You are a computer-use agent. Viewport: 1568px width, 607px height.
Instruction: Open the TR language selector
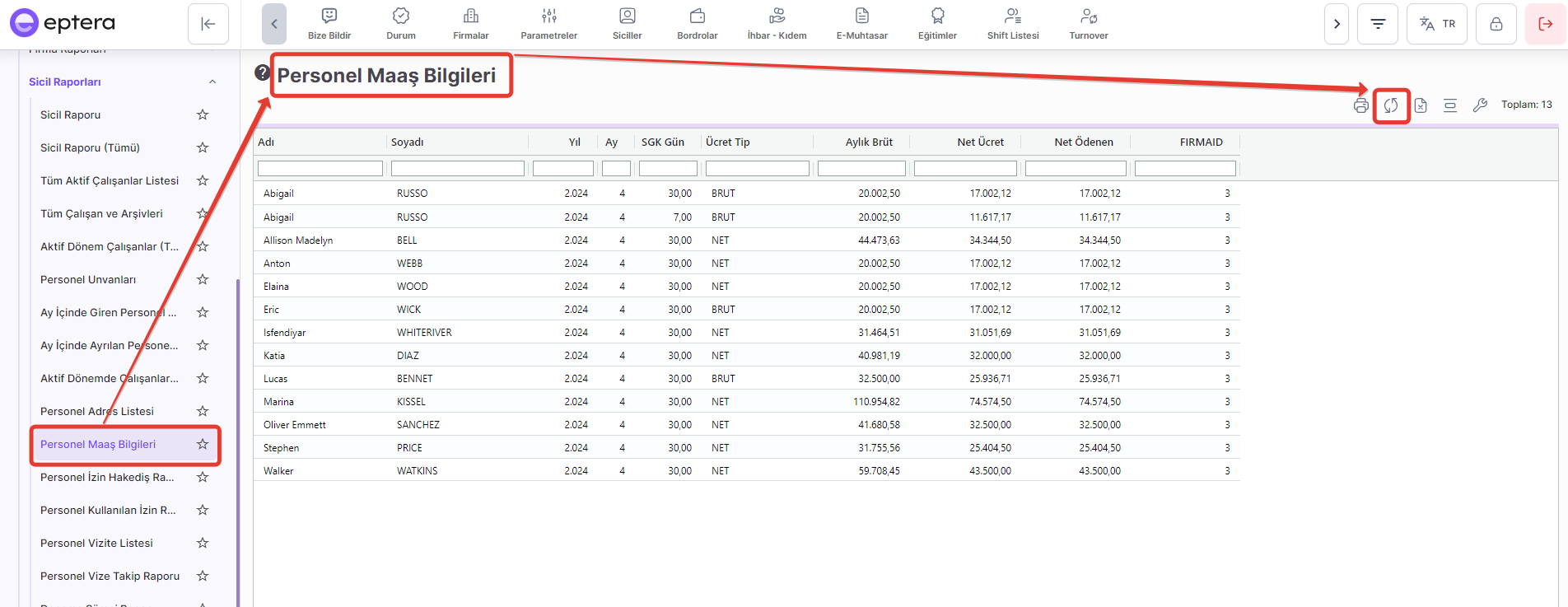pyautogui.click(x=1437, y=24)
